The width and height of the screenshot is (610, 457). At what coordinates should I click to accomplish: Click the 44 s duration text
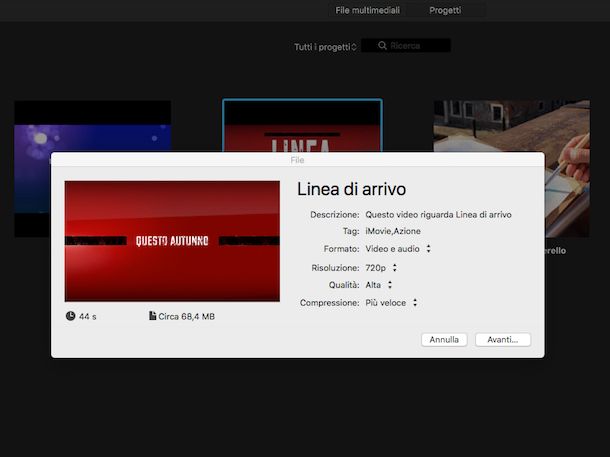tap(88, 317)
